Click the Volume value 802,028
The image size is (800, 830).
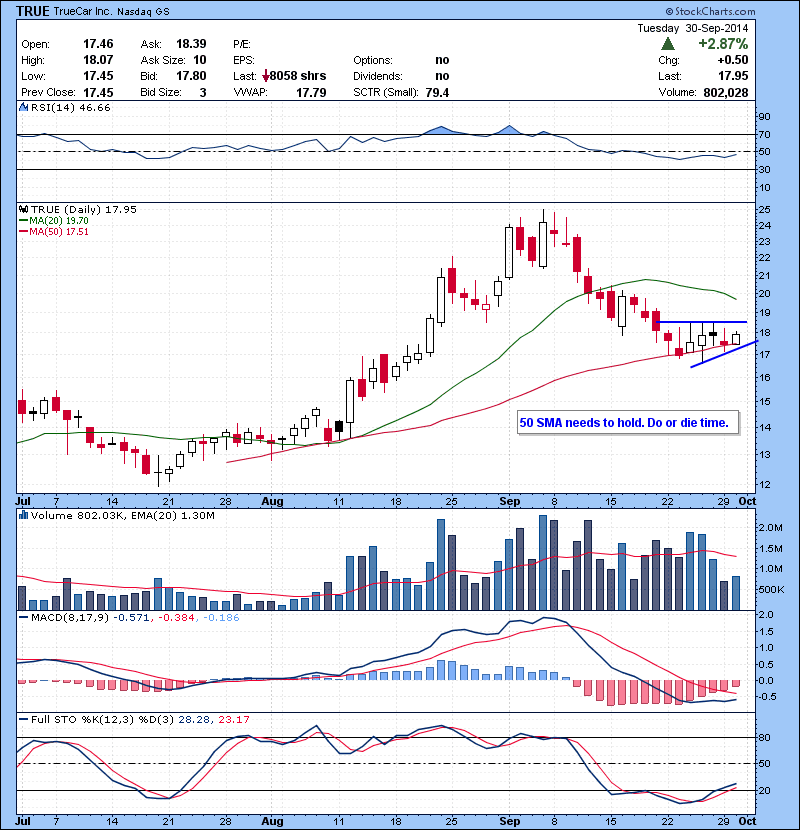[x=726, y=93]
